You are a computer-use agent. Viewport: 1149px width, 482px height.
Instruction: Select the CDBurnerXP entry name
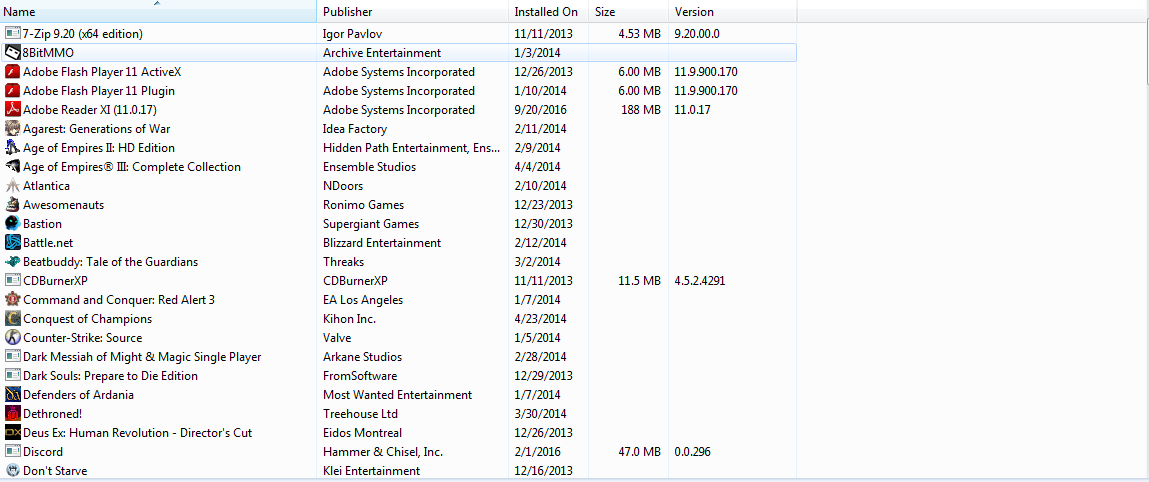click(x=56, y=281)
